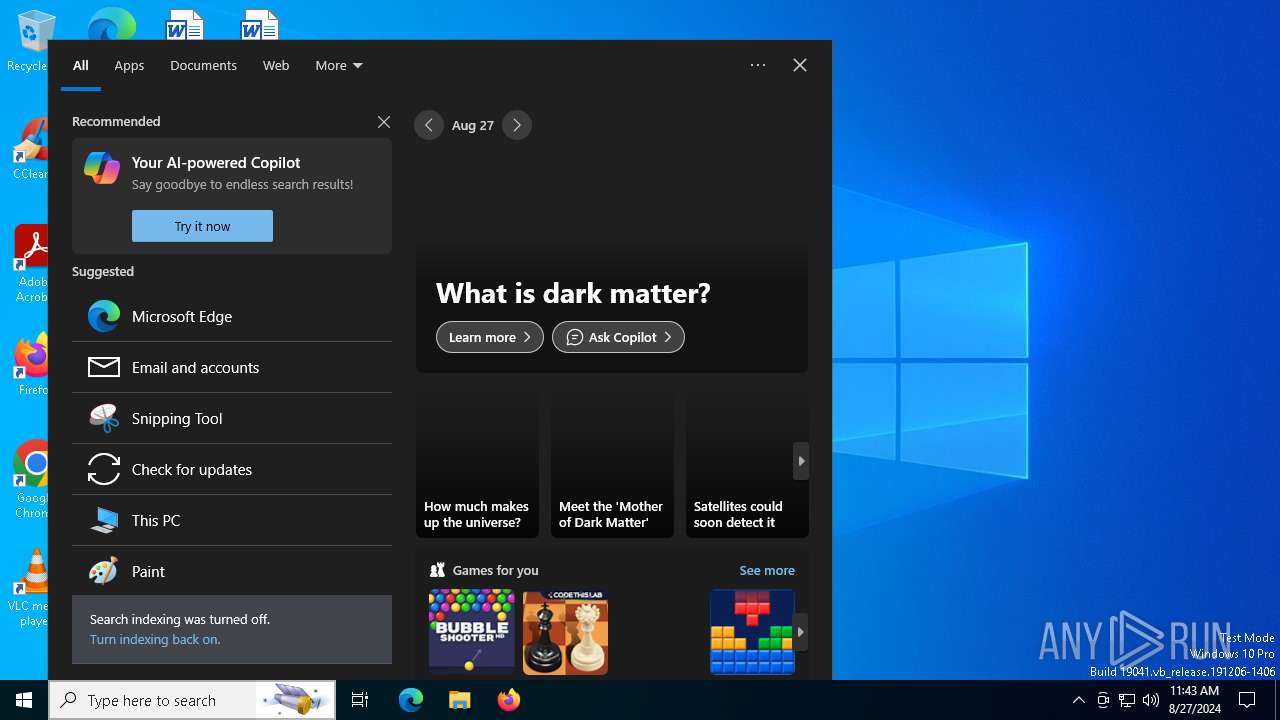Open chess game thumbnail
The width and height of the screenshot is (1280, 720).
tap(565, 632)
